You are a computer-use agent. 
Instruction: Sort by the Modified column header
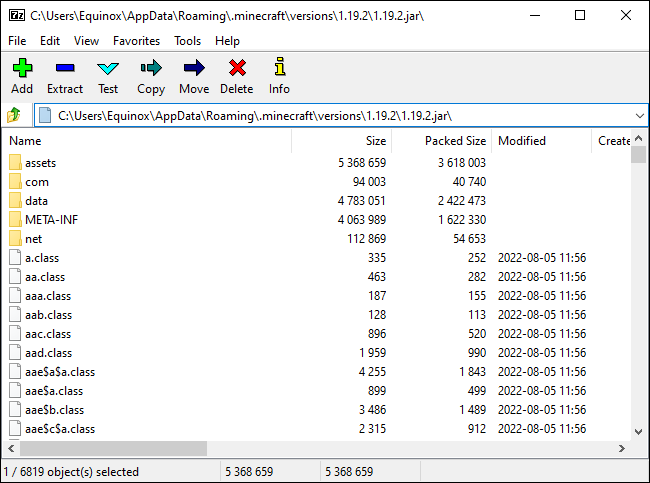pyautogui.click(x=541, y=141)
